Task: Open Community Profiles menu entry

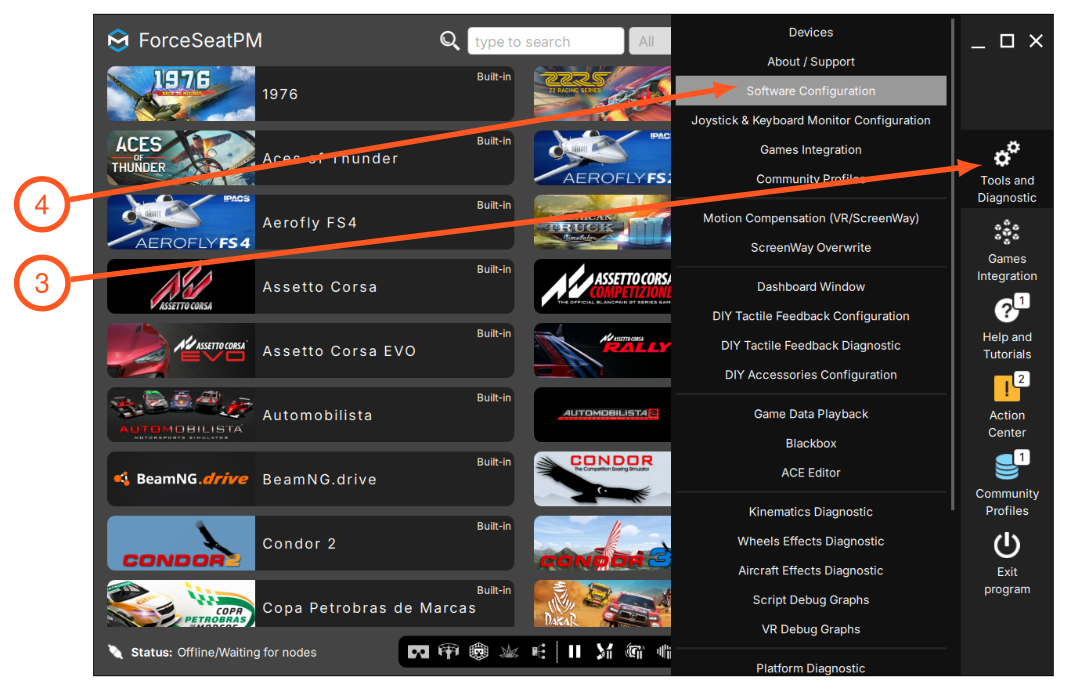Action: point(811,178)
